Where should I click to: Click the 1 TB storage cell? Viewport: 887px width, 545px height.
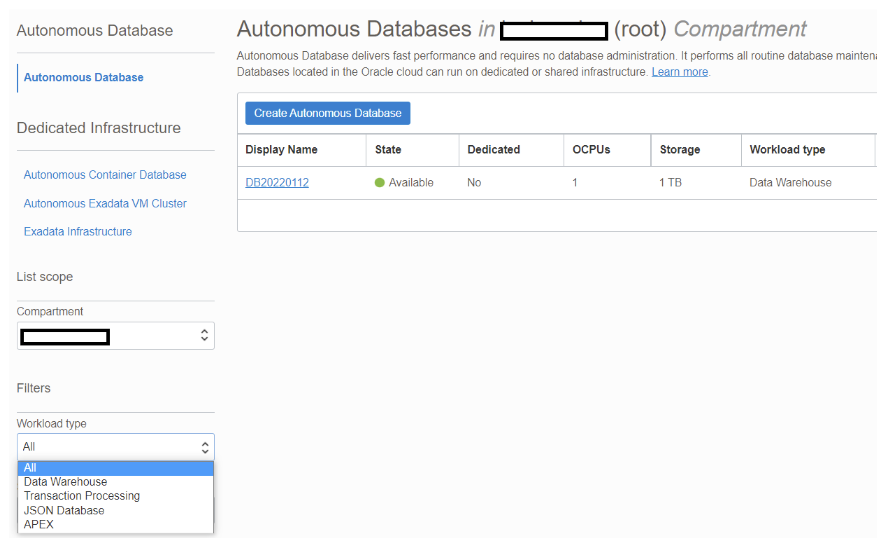click(670, 183)
